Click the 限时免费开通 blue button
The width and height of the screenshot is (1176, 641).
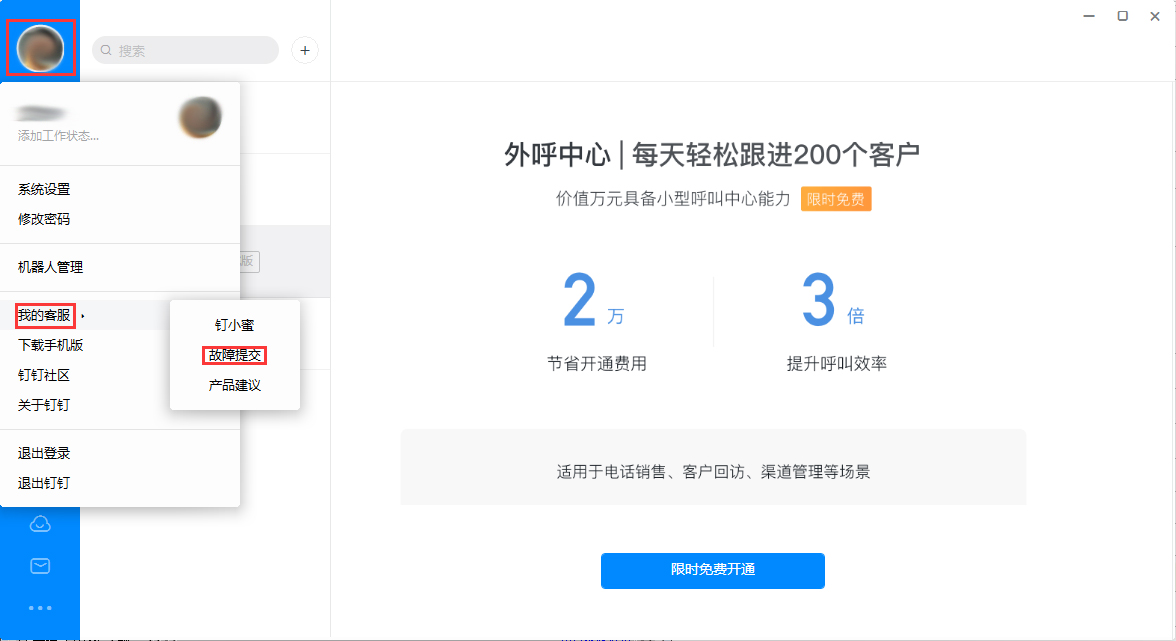[x=712, y=571]
